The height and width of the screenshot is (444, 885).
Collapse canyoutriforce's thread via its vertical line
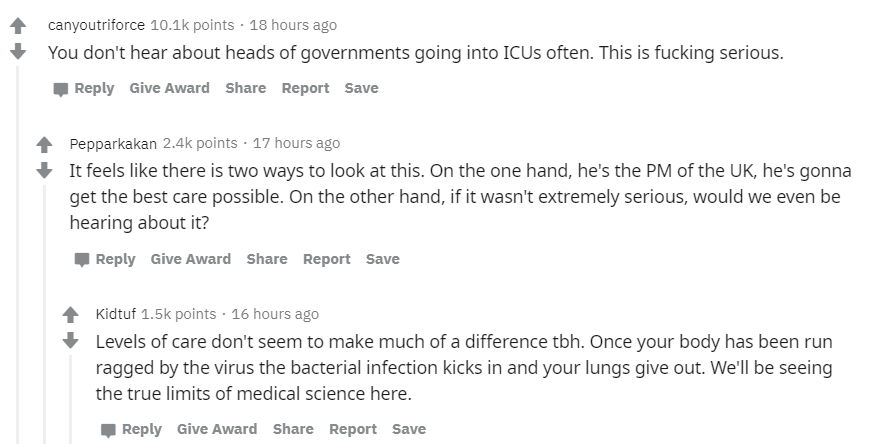click(17, 254)
